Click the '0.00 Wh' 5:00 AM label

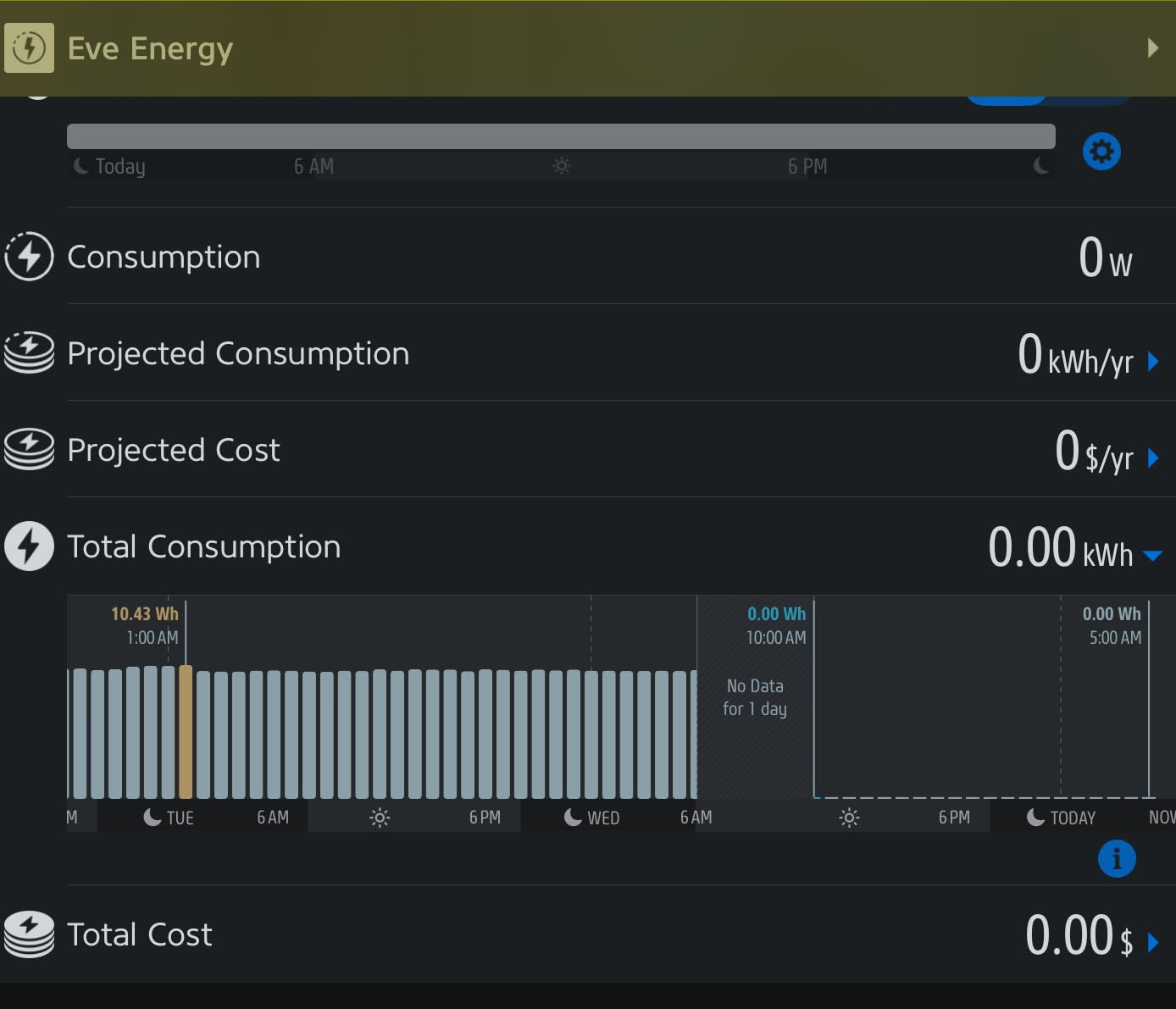pos(1112,613)
